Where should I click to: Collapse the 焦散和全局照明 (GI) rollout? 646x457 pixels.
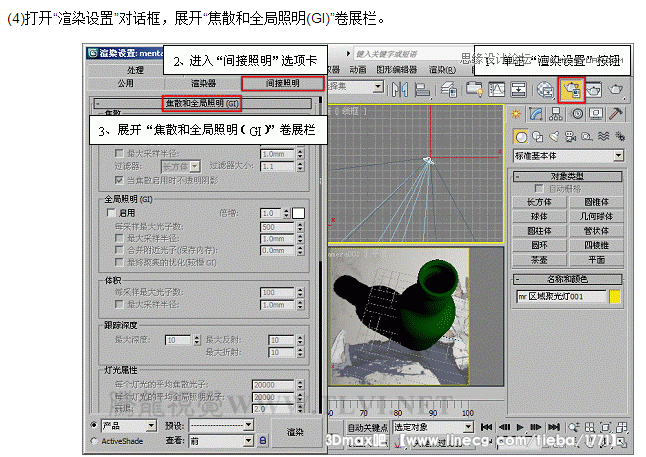pos(202,103)
